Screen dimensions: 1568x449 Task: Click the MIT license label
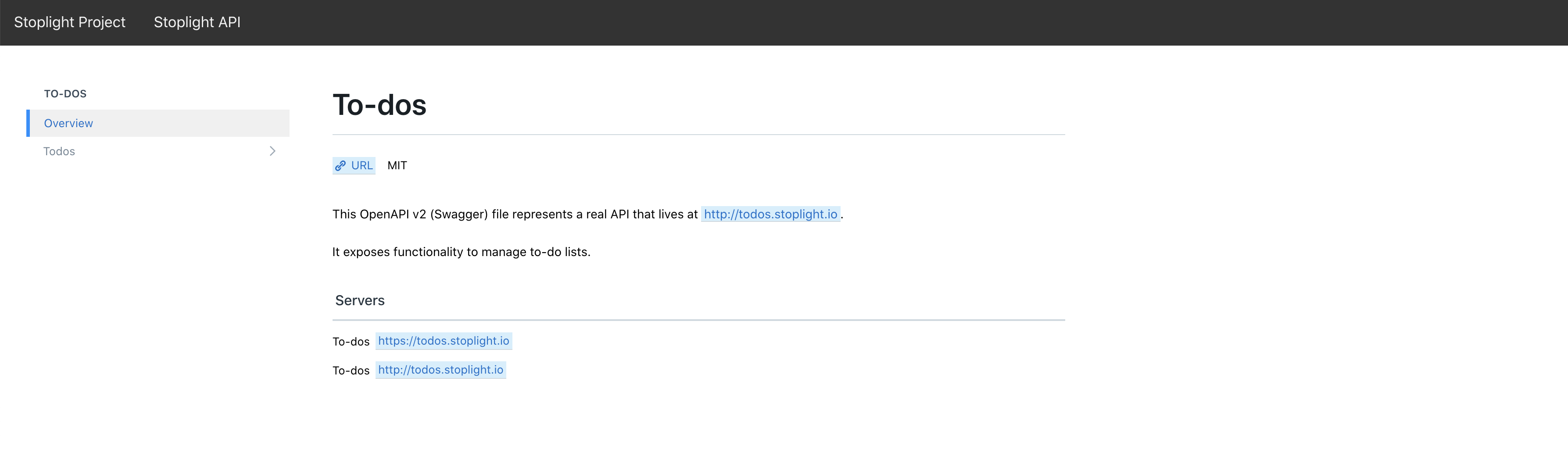397,165
